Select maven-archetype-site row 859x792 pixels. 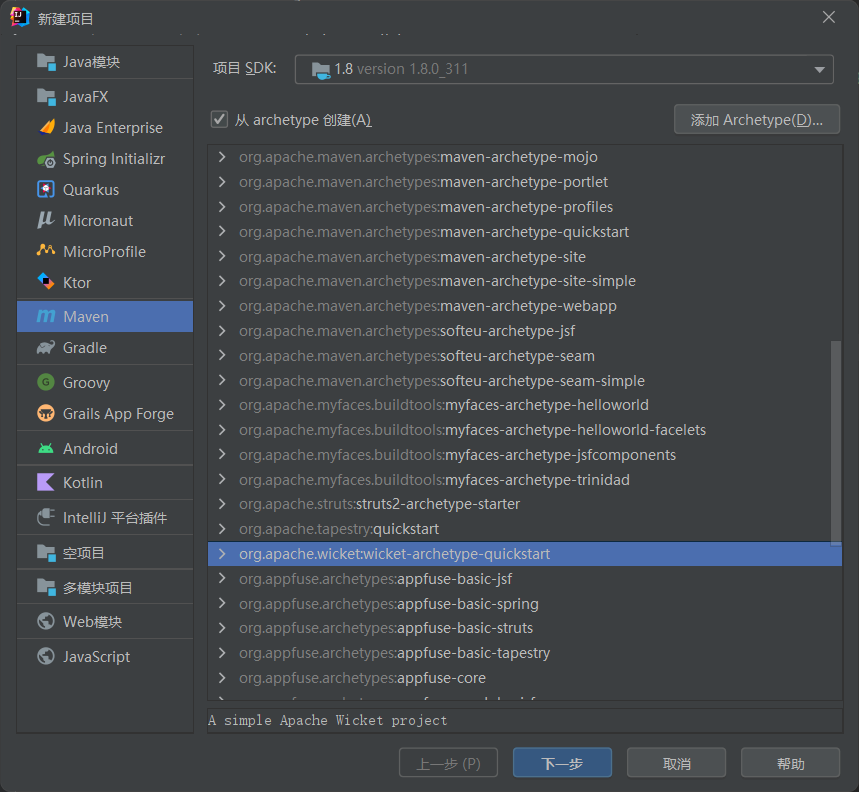point(525,257)
